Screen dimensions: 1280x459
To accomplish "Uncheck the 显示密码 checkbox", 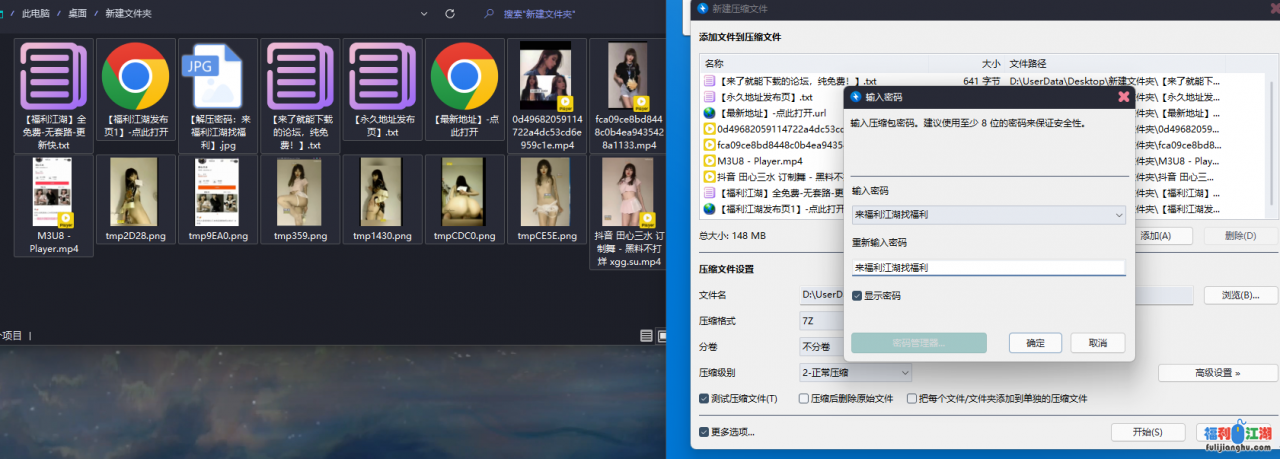I will (857, 296).
